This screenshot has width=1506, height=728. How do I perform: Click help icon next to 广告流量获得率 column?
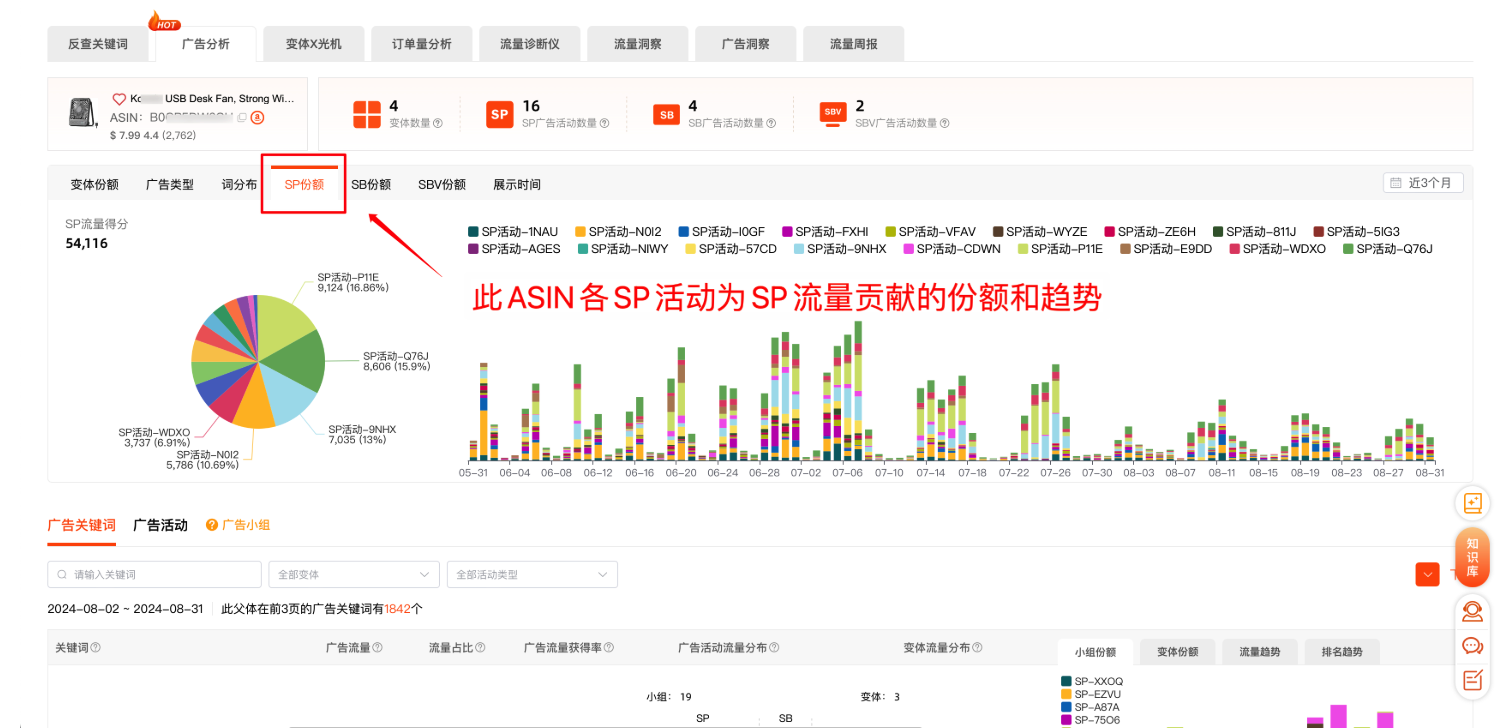pos(608,648)
